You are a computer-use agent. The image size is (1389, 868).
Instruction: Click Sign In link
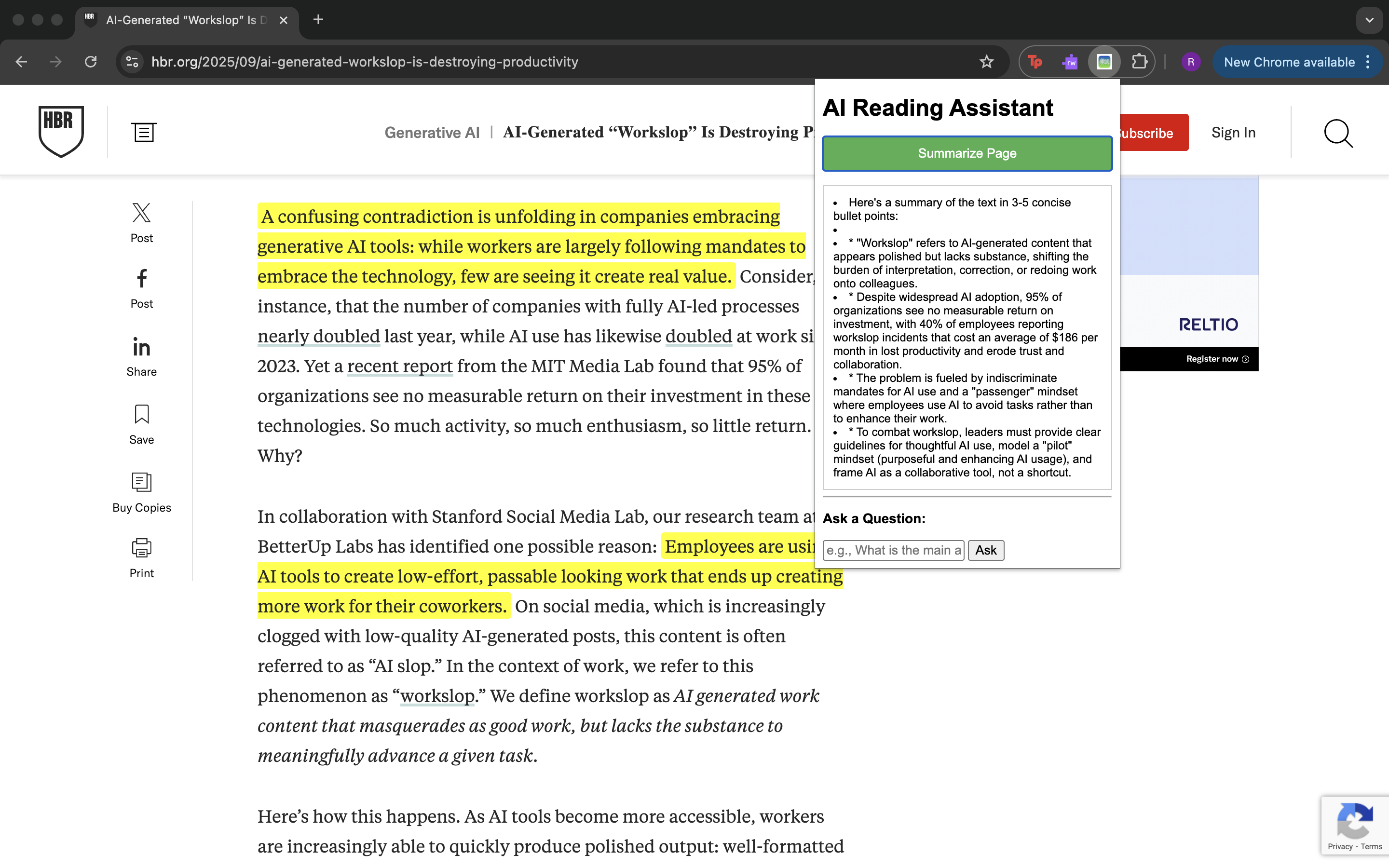pos(1233,133)
